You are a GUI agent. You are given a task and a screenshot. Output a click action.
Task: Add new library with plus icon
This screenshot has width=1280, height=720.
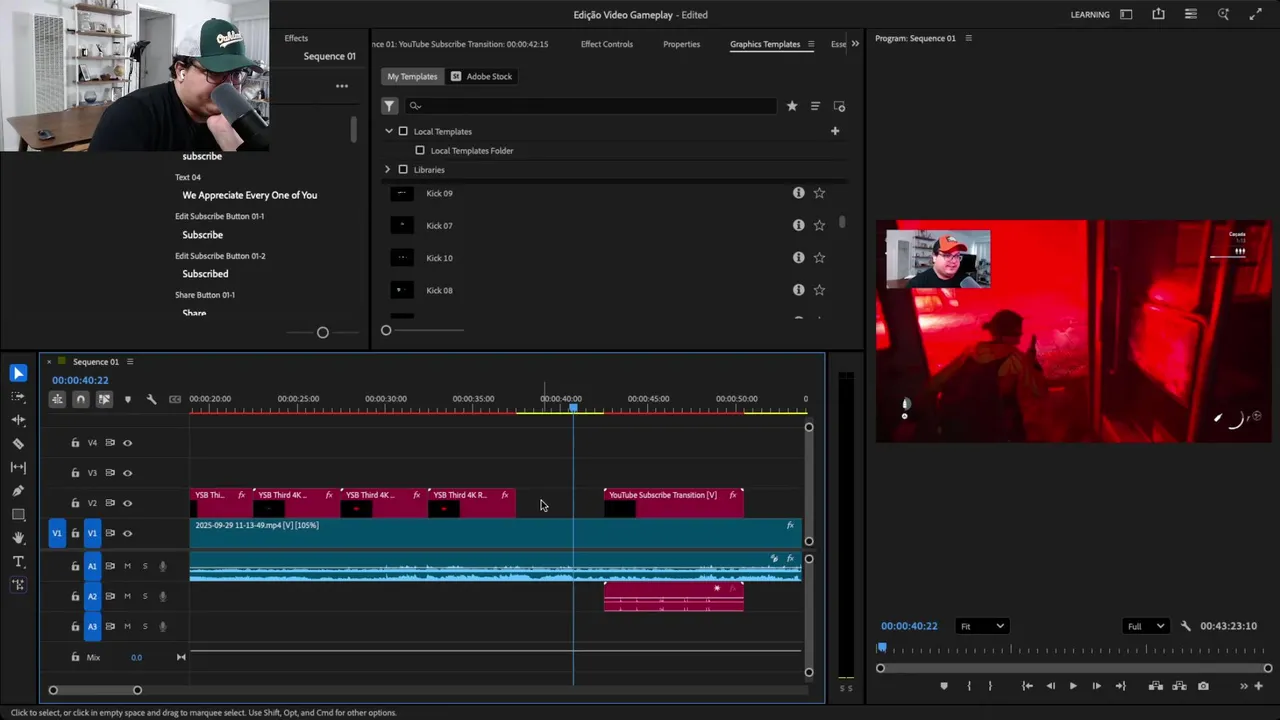point(835,131)
